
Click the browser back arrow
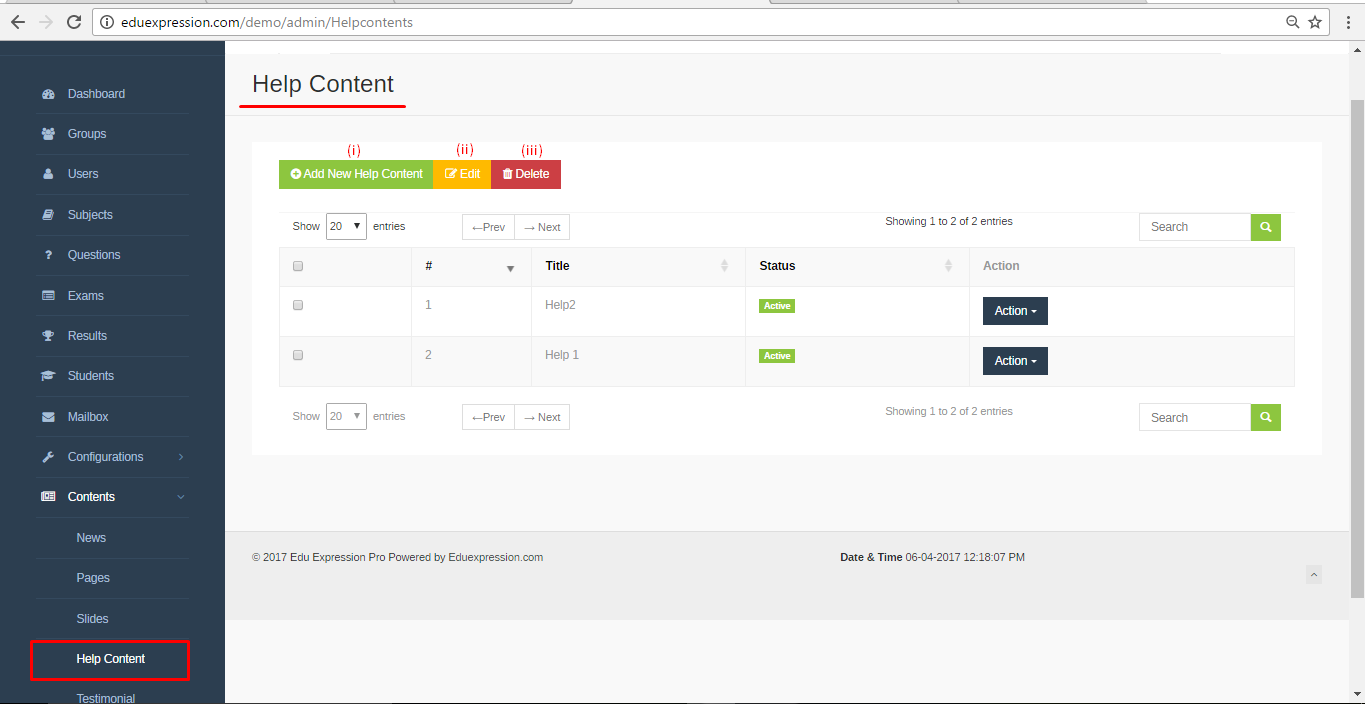click(17, 22)
